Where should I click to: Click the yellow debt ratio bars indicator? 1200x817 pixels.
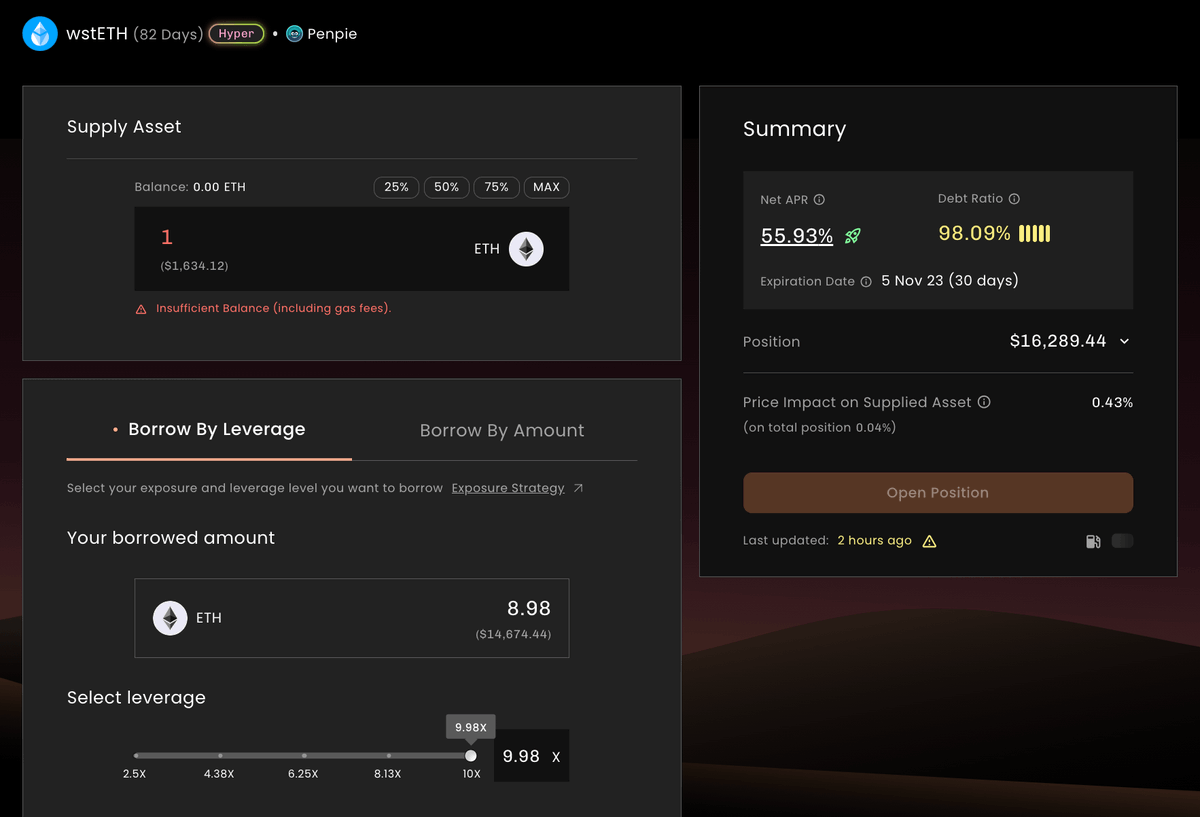[1034, 234]
